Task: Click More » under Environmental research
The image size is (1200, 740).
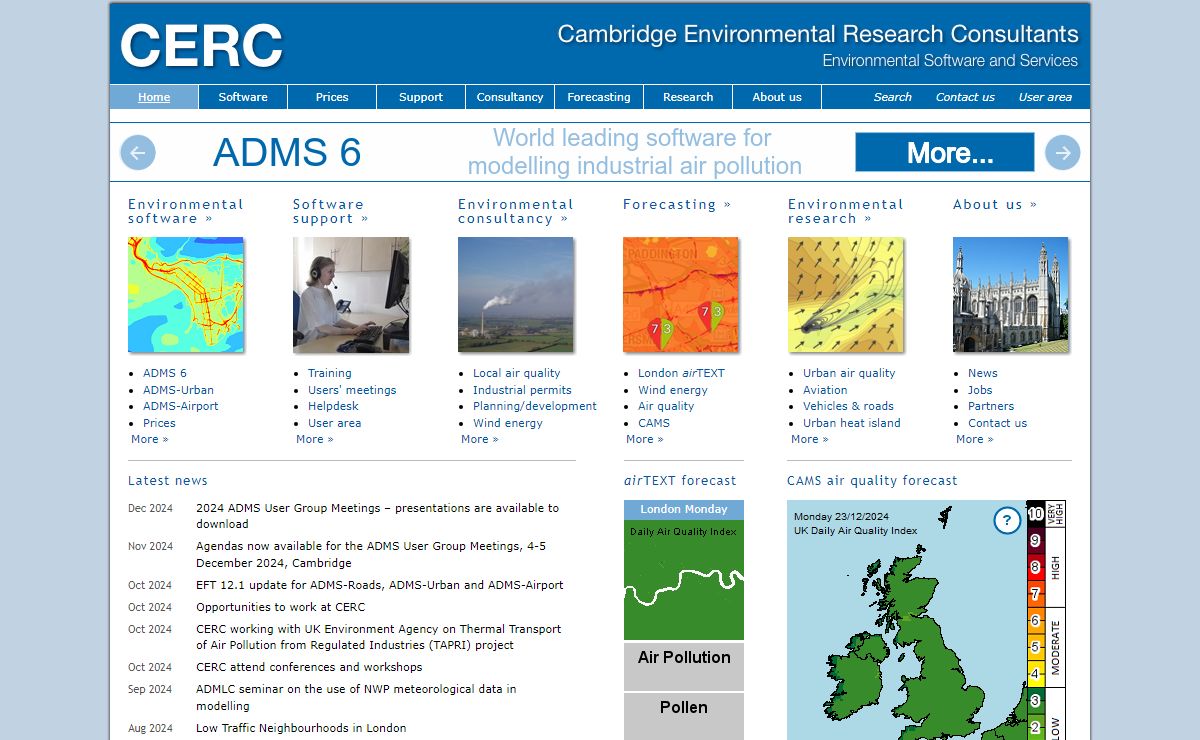Action: point(810,439)
